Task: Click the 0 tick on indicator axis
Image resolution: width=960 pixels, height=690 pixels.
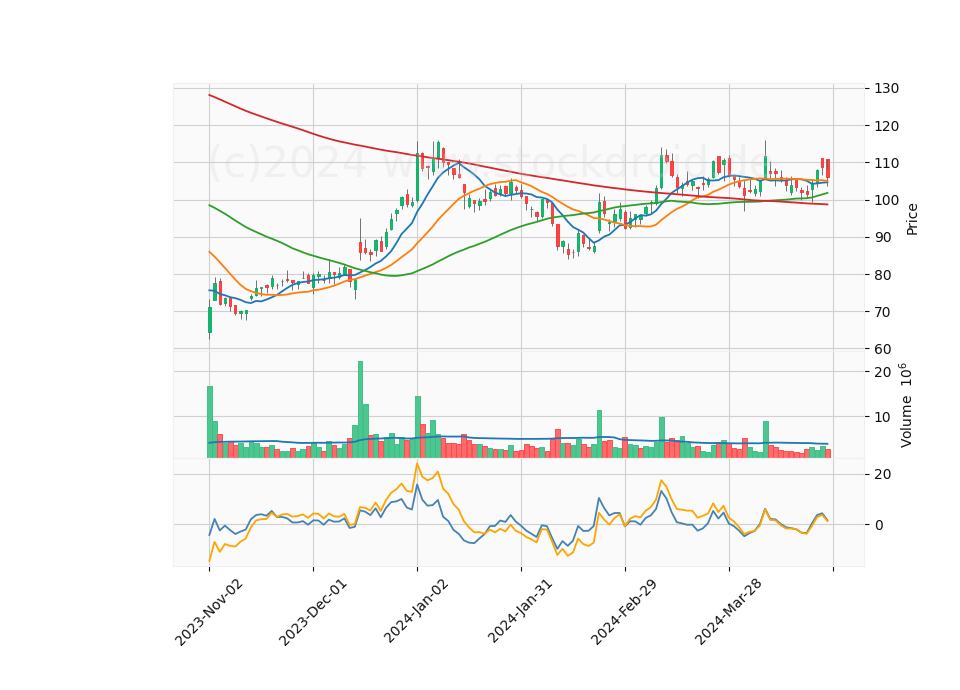Action: [x=879, y=525]
